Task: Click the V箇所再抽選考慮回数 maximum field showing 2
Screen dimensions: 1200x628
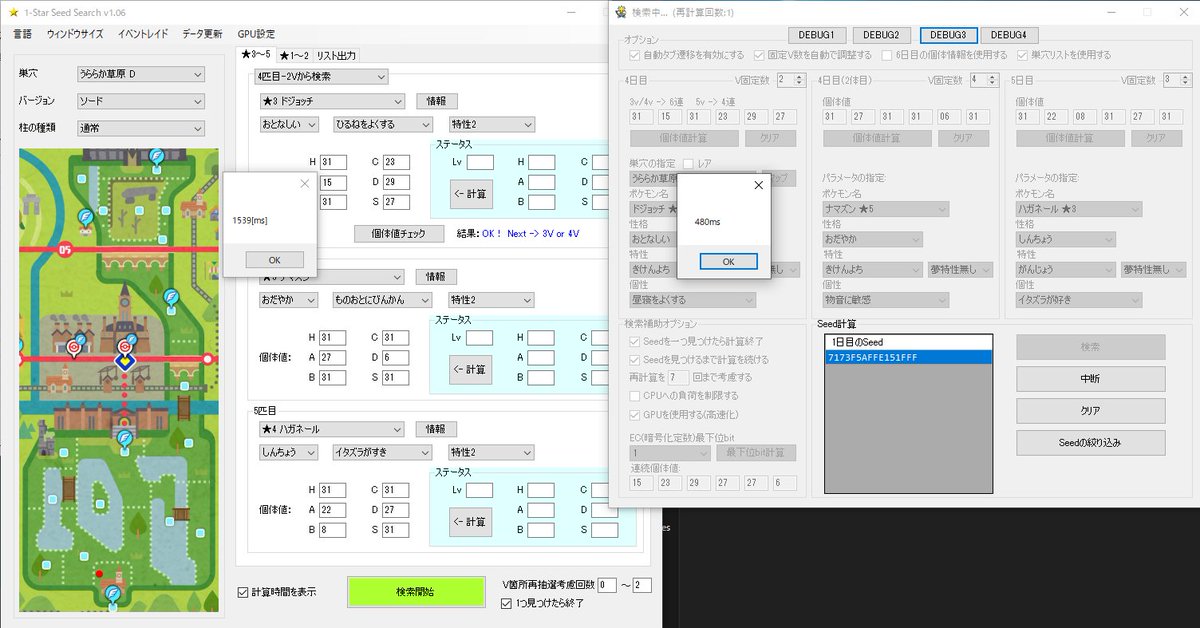Action: (x=642, y=585)
